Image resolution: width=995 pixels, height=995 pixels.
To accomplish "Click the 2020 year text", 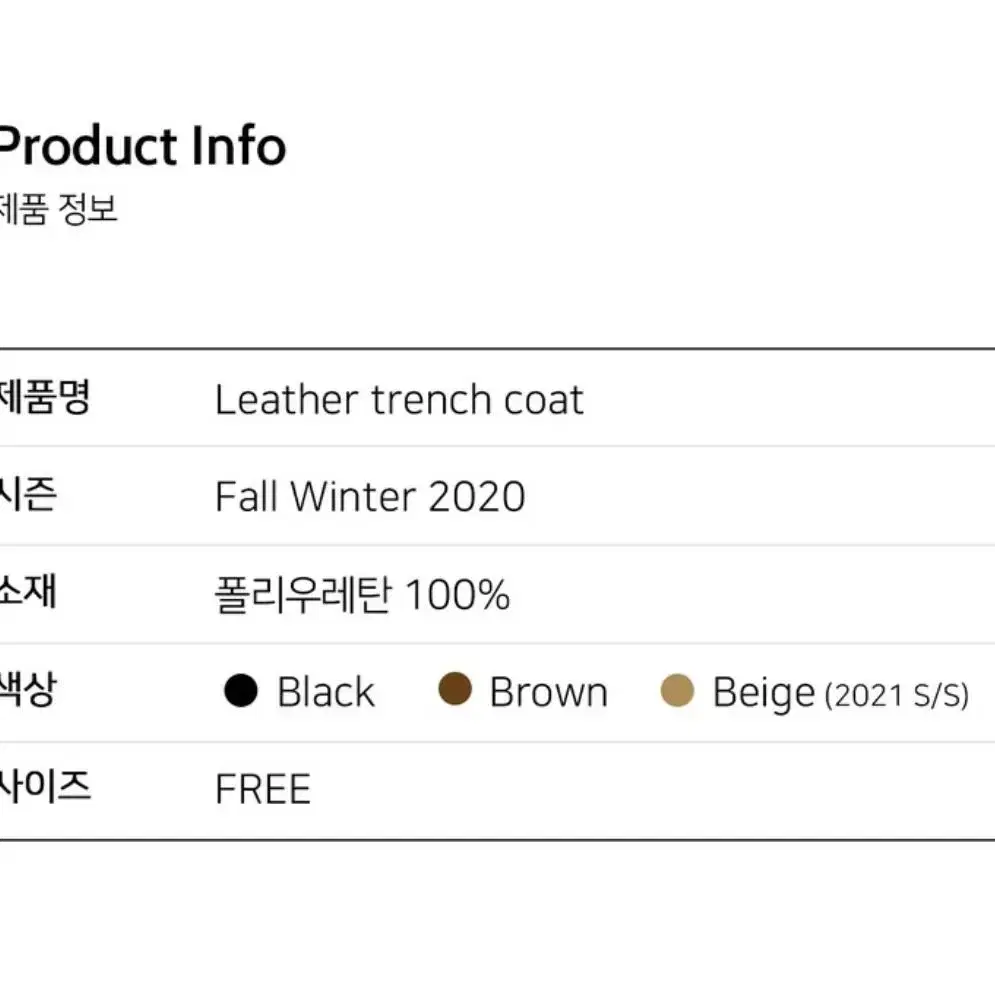I will tap(477, 496).
